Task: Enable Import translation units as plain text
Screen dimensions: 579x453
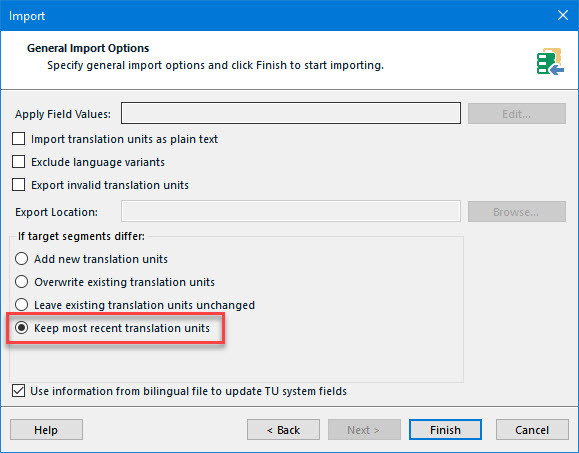Action: coord(18,139)
